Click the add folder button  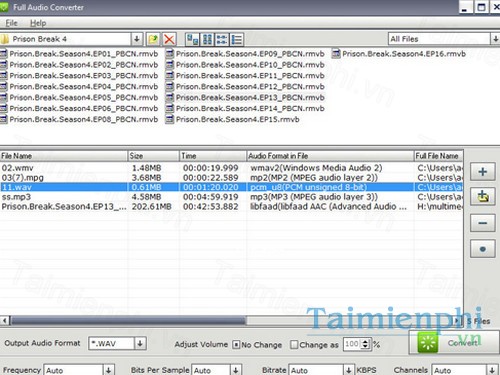coord(482,196)
